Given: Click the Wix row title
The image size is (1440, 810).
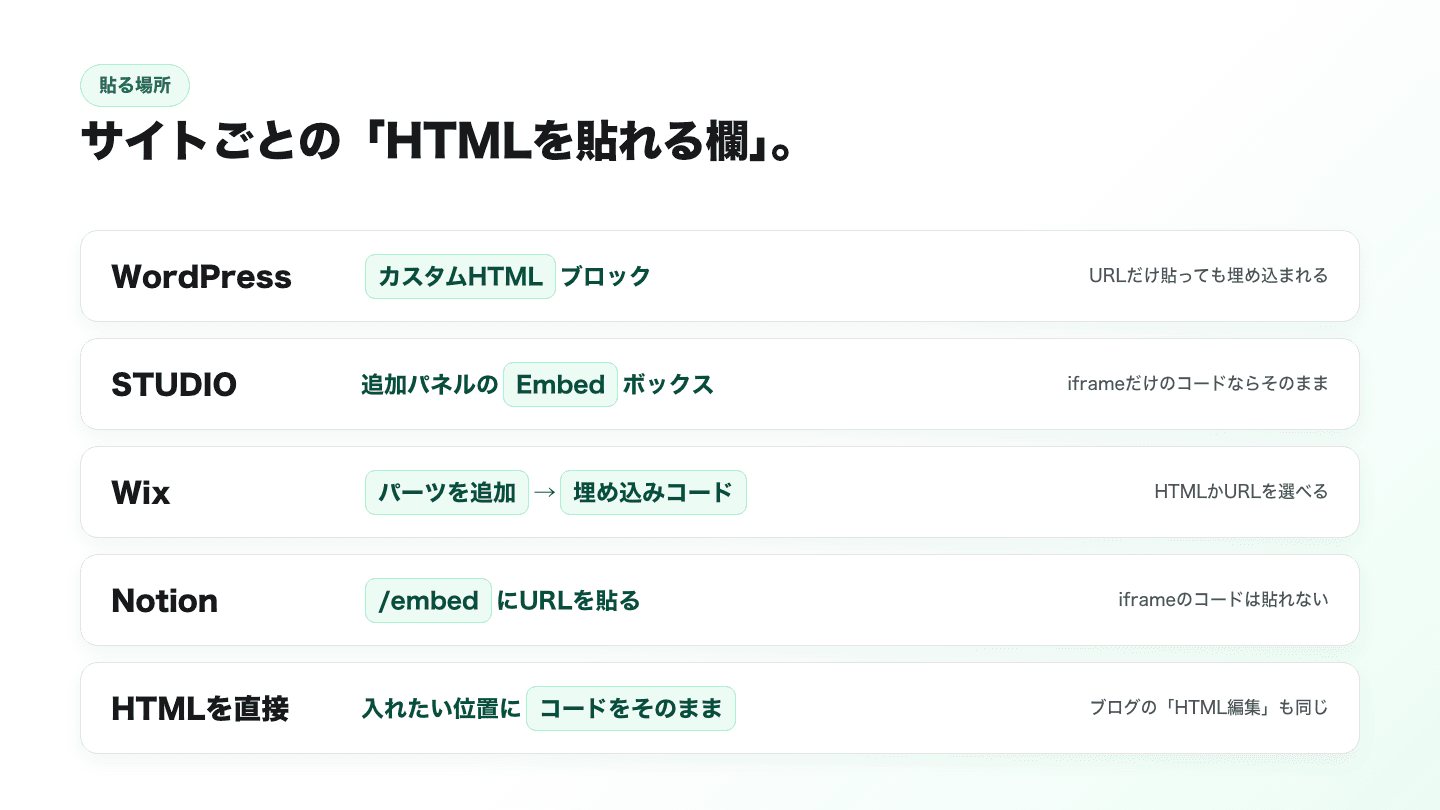Looking at the screenshot, I should (x=141, y=492).
